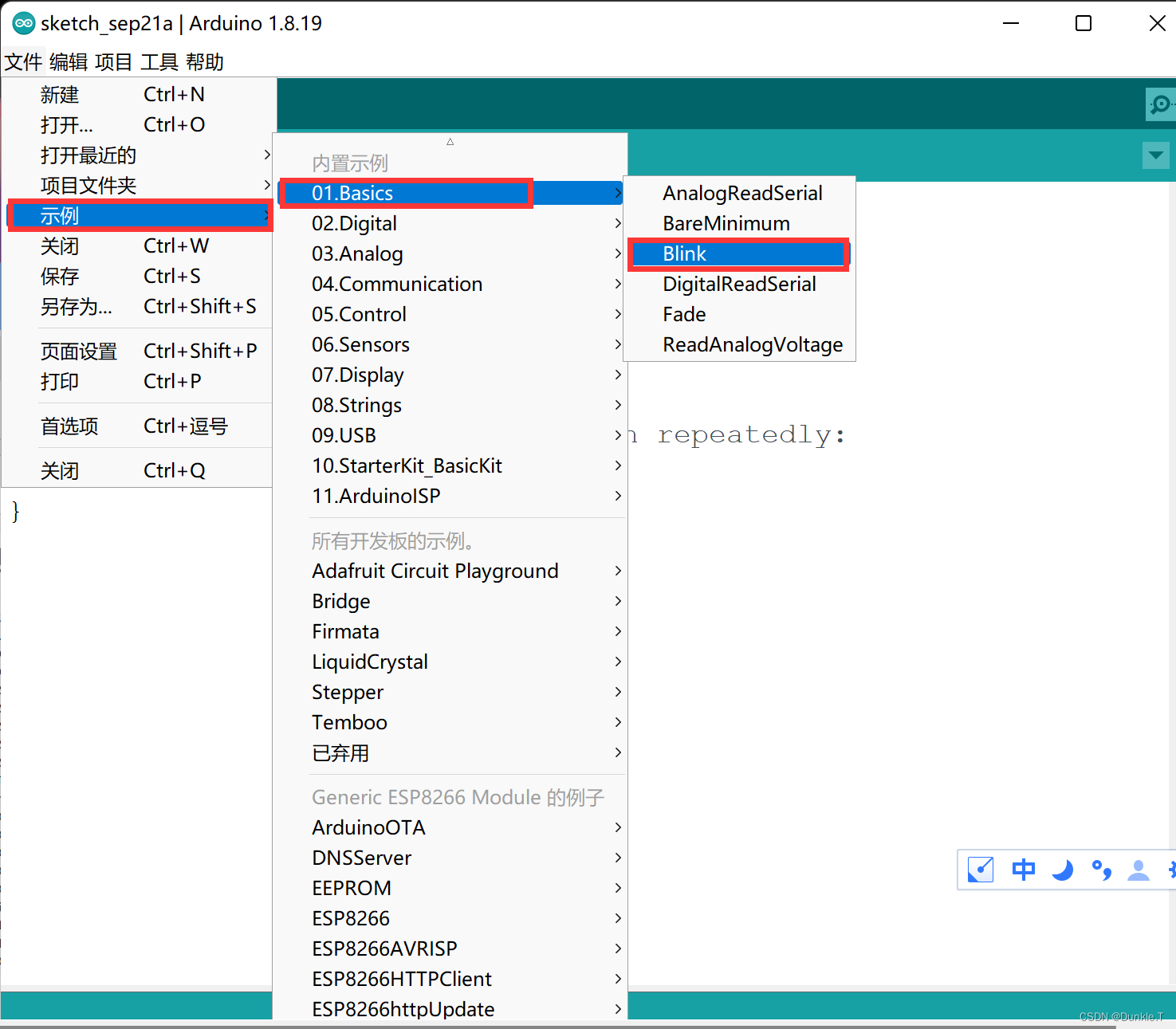
Task: Open the 10.StarterKit_BasicKit submenu
Action: coord(450,465)
